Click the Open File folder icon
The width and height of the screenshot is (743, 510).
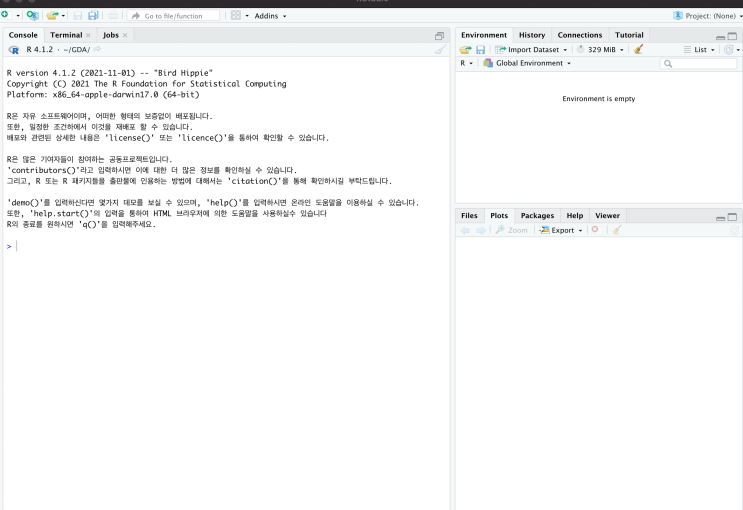coord(52,16)
